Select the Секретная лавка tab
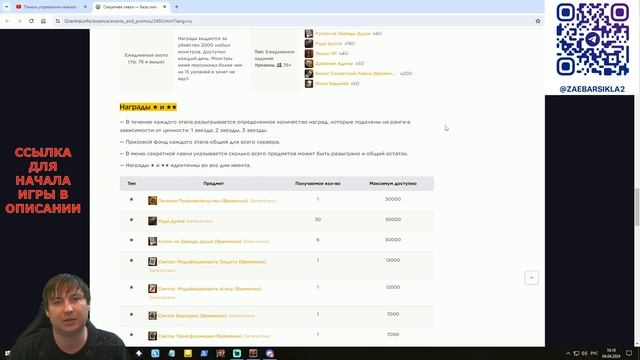 point(130,7)
